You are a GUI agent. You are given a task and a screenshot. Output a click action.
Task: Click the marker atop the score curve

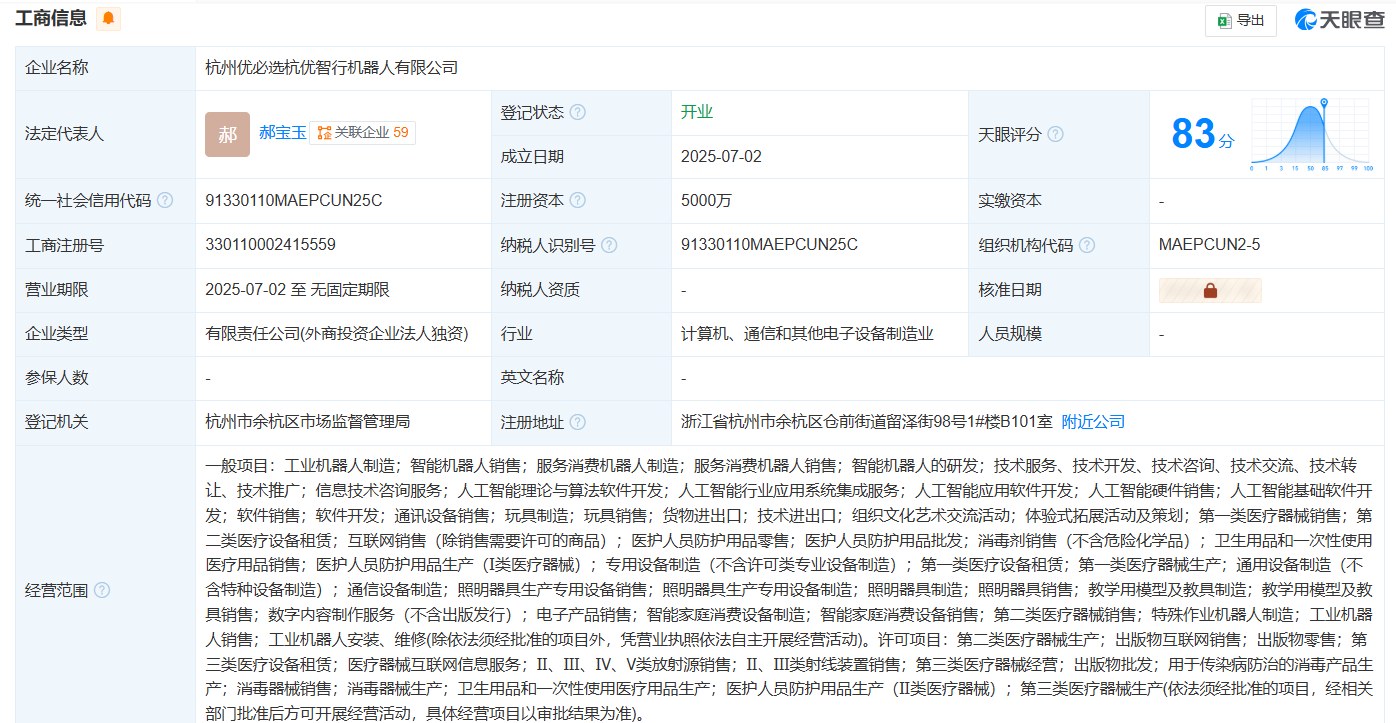(1324, 102)
